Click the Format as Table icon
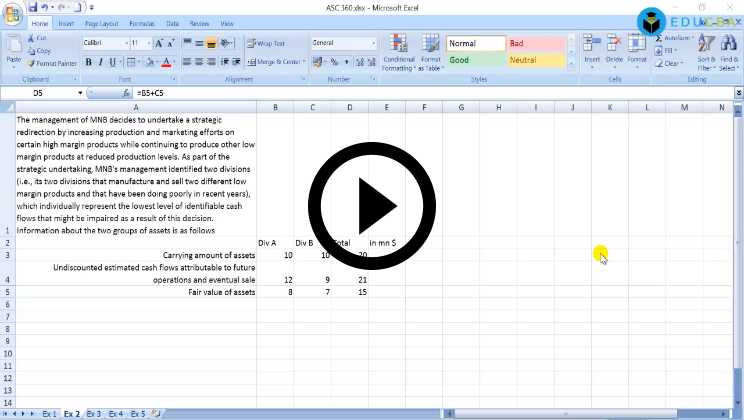The width and height of the screenshot is (744, 420). [430, 50]
